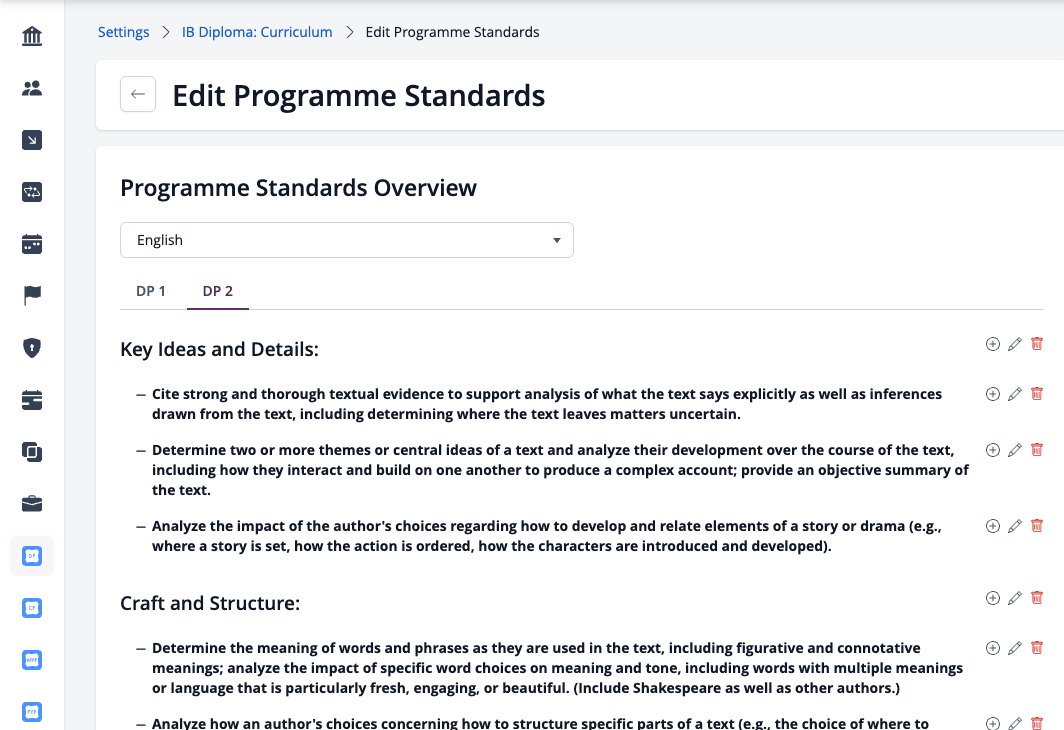The height and width of the screenshot is (730, 1064).
Task: Open the briefcase icon in sidebar
Action: [x=32, y=503]
